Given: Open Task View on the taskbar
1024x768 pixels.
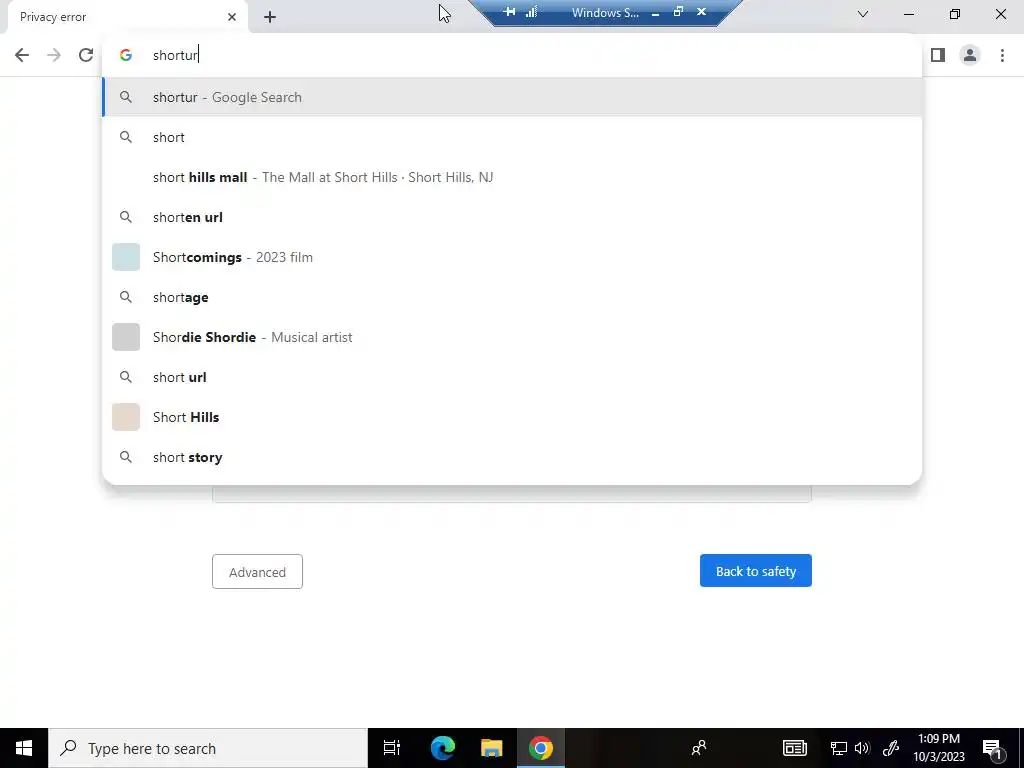Looking at the screenshot, I should click(x=392, y=748).
